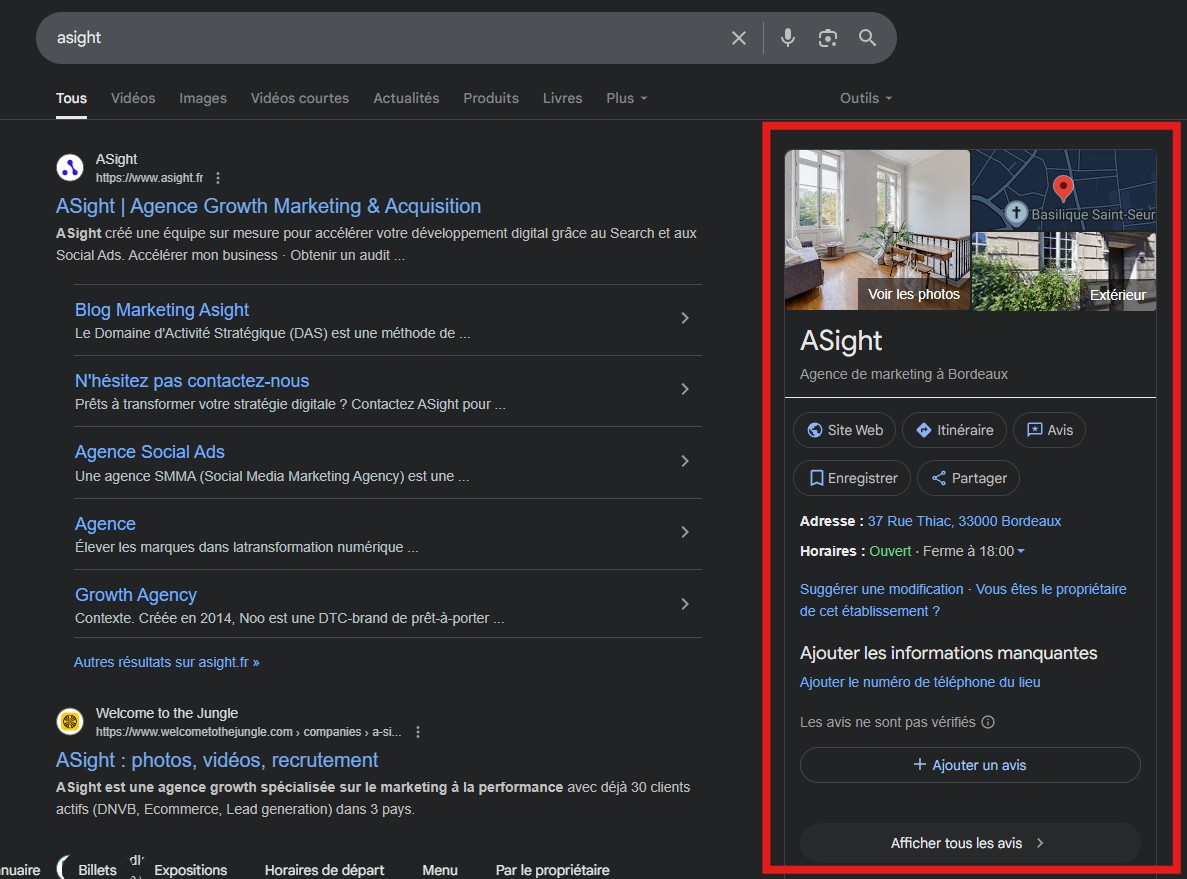Open the Growth Agency sitelink
This screenshot has width=1187, height=879.
click(136, 595)
